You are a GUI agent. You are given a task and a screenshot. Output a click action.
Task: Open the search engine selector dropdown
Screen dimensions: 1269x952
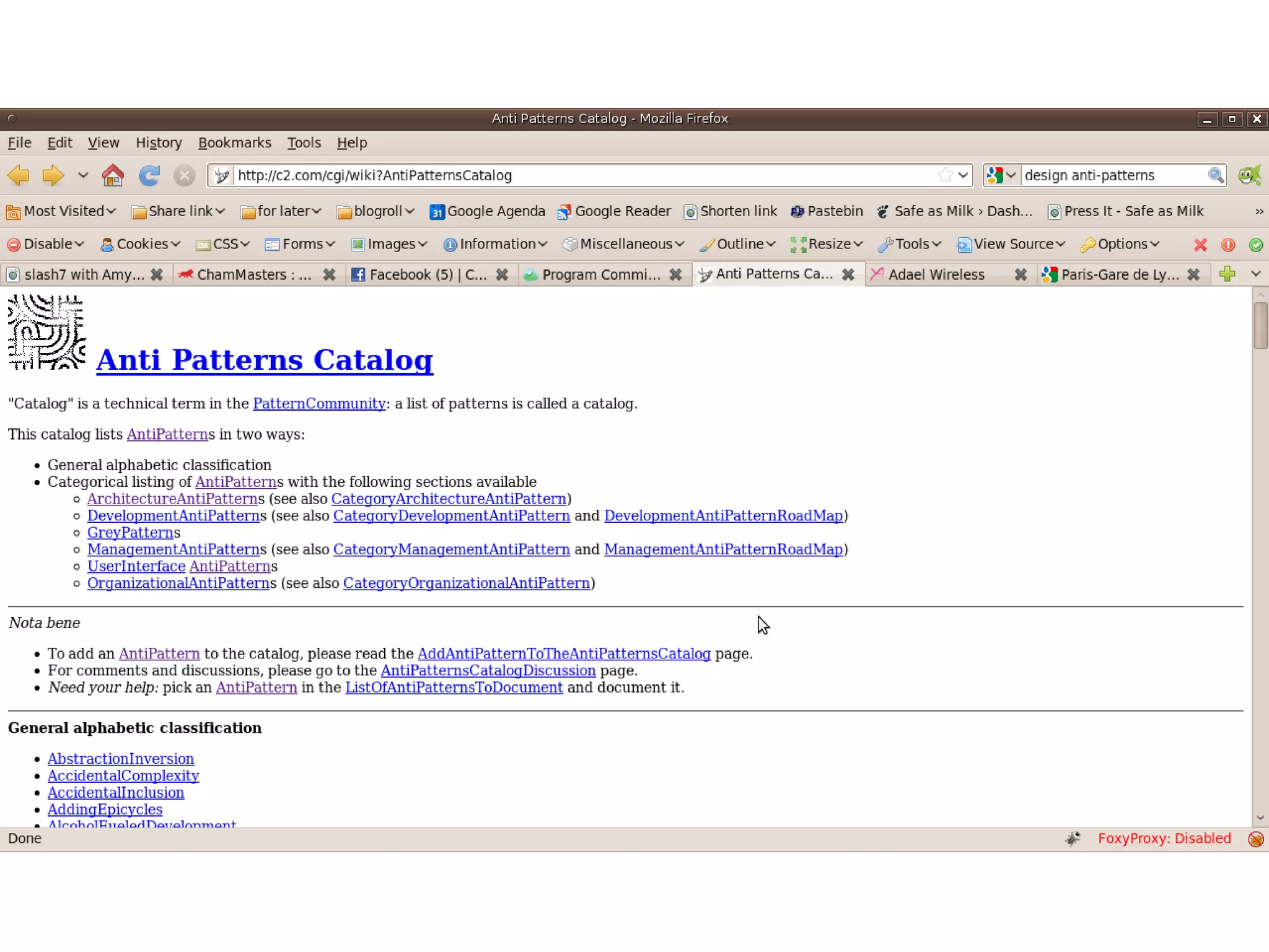[x=1002, y=175]
